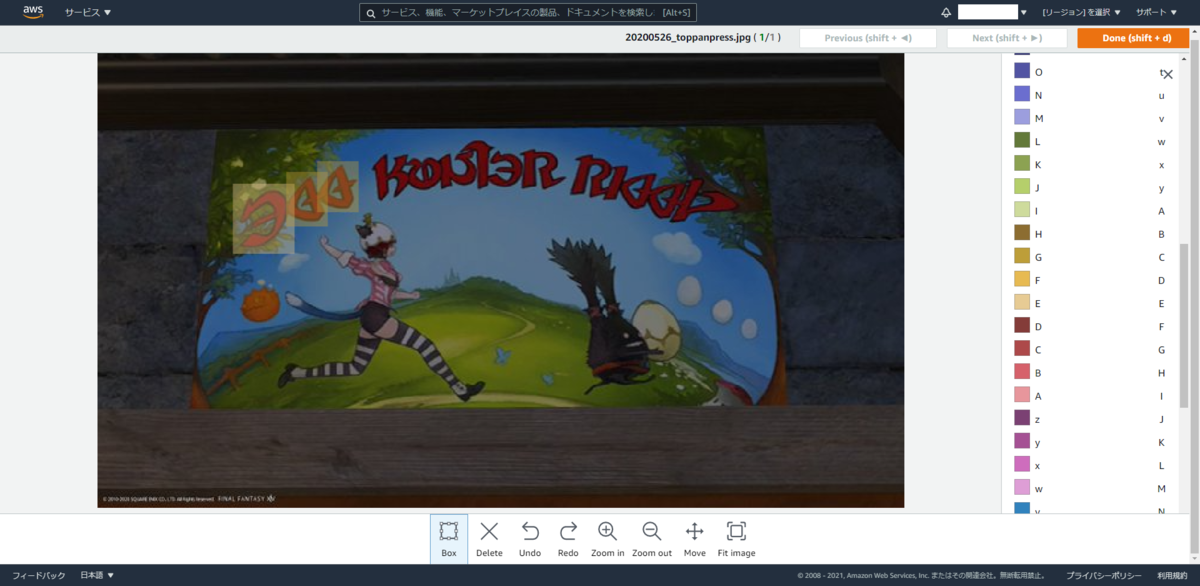Select the mustard swatch of label G
Screen dimensions: 1200x586
pos(1022,256)
